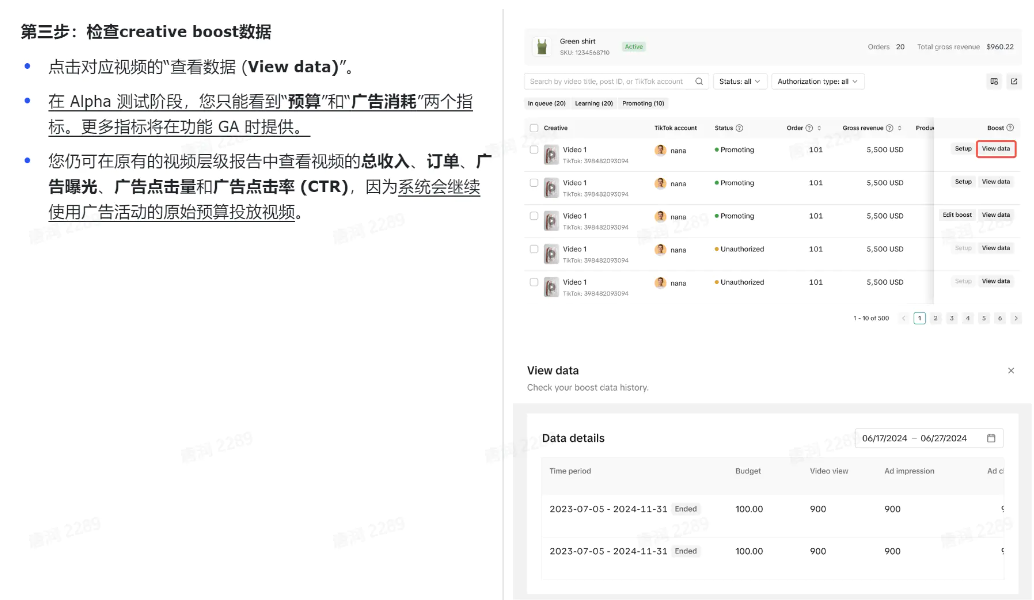Click the Budget column header
The image size is (1034, 600).
[748, 471]
